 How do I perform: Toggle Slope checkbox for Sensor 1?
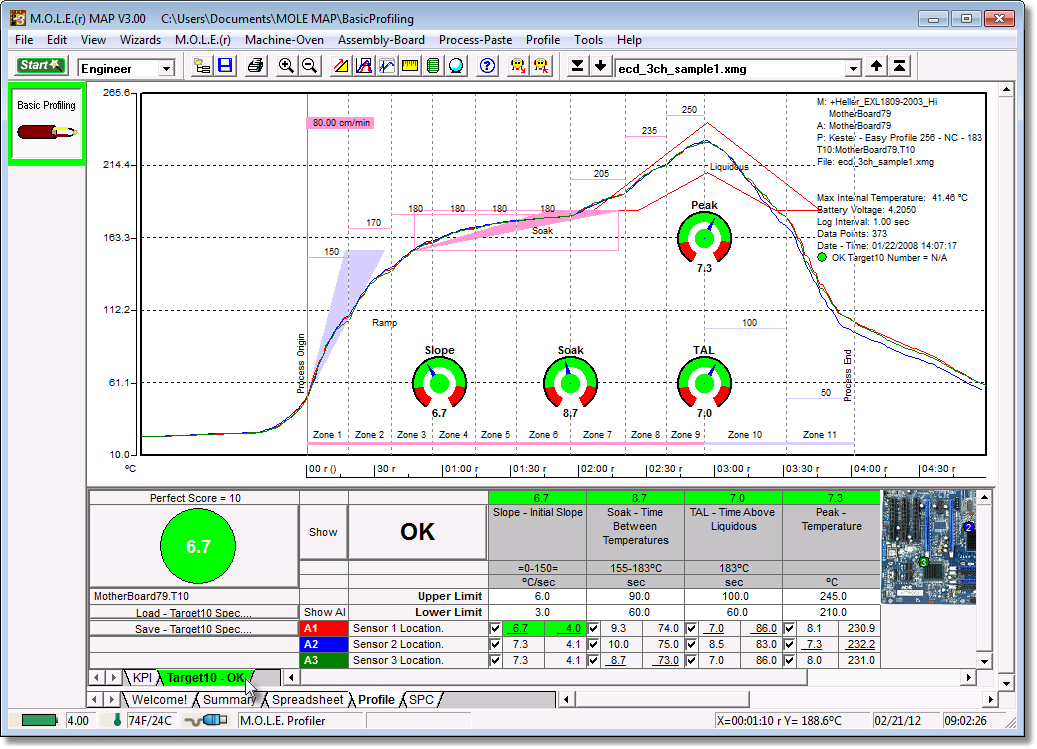click(495, 628)
